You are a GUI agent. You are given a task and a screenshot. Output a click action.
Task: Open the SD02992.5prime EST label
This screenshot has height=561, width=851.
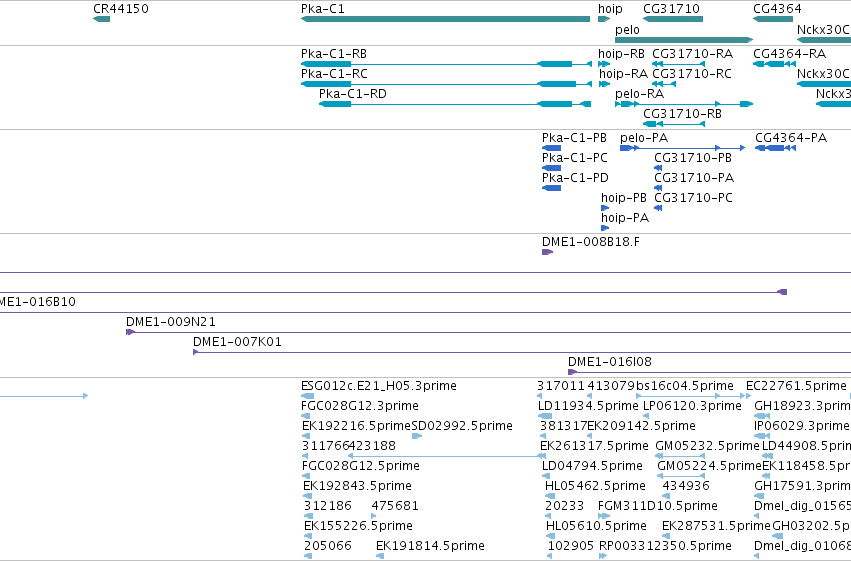(x=462, y=426)
